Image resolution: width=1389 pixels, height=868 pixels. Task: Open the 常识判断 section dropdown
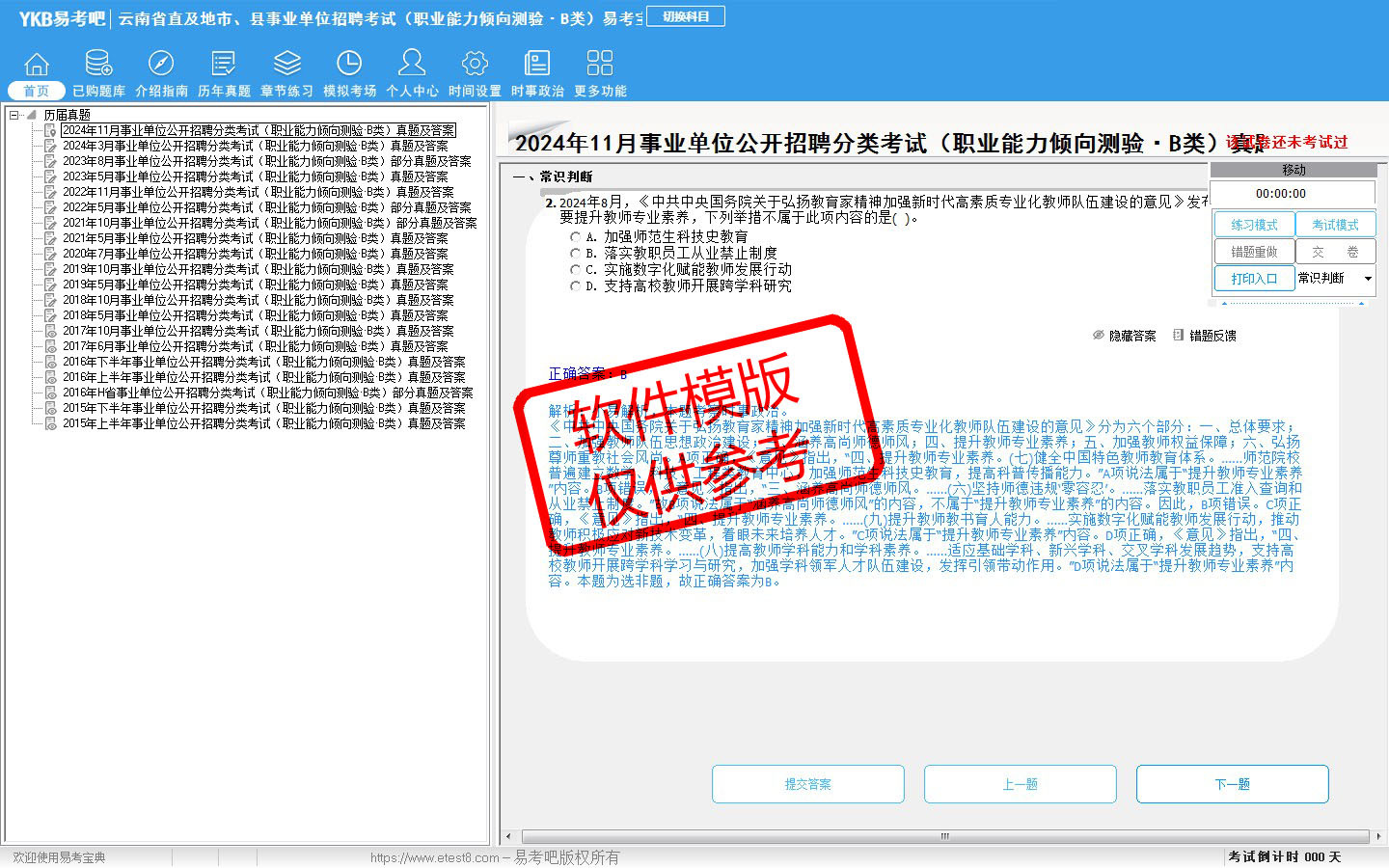coord(1368,279)
